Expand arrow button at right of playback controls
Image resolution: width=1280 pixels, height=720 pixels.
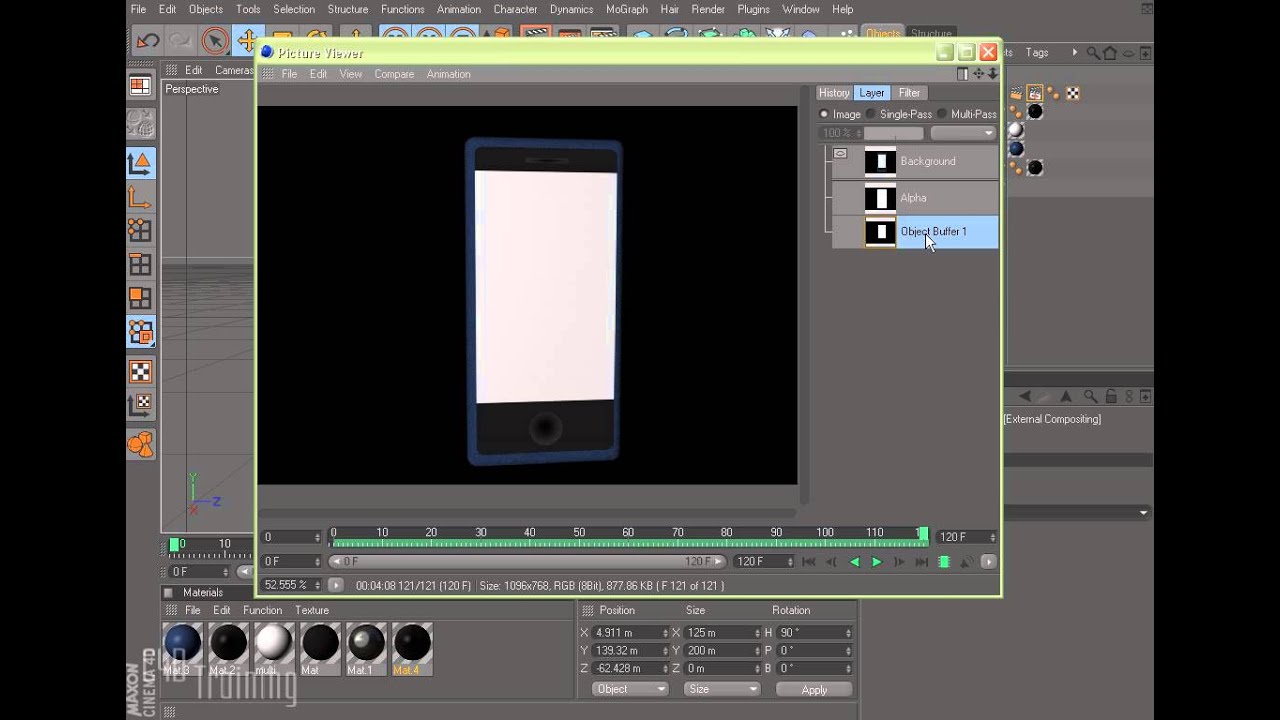pyautogui.click(x=988, y=562)
